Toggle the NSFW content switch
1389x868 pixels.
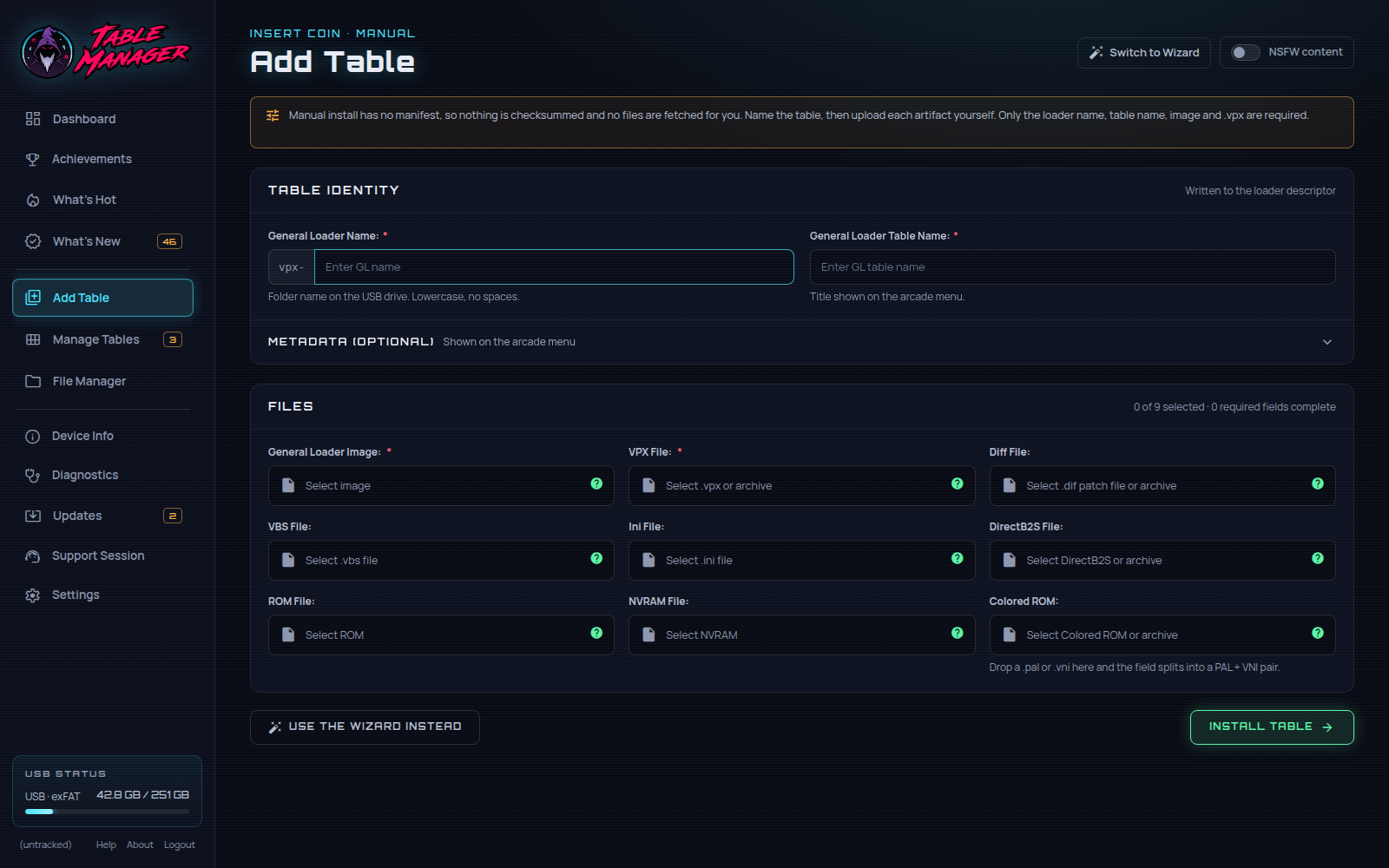(1245, 53)
